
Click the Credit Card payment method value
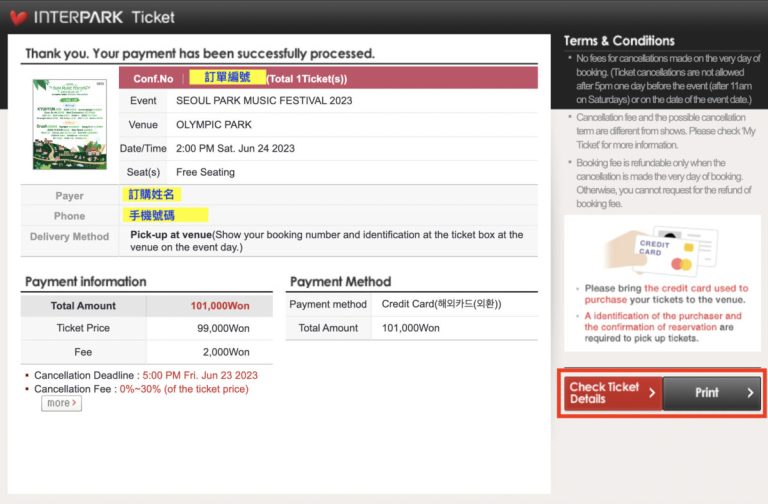[441, 304]
